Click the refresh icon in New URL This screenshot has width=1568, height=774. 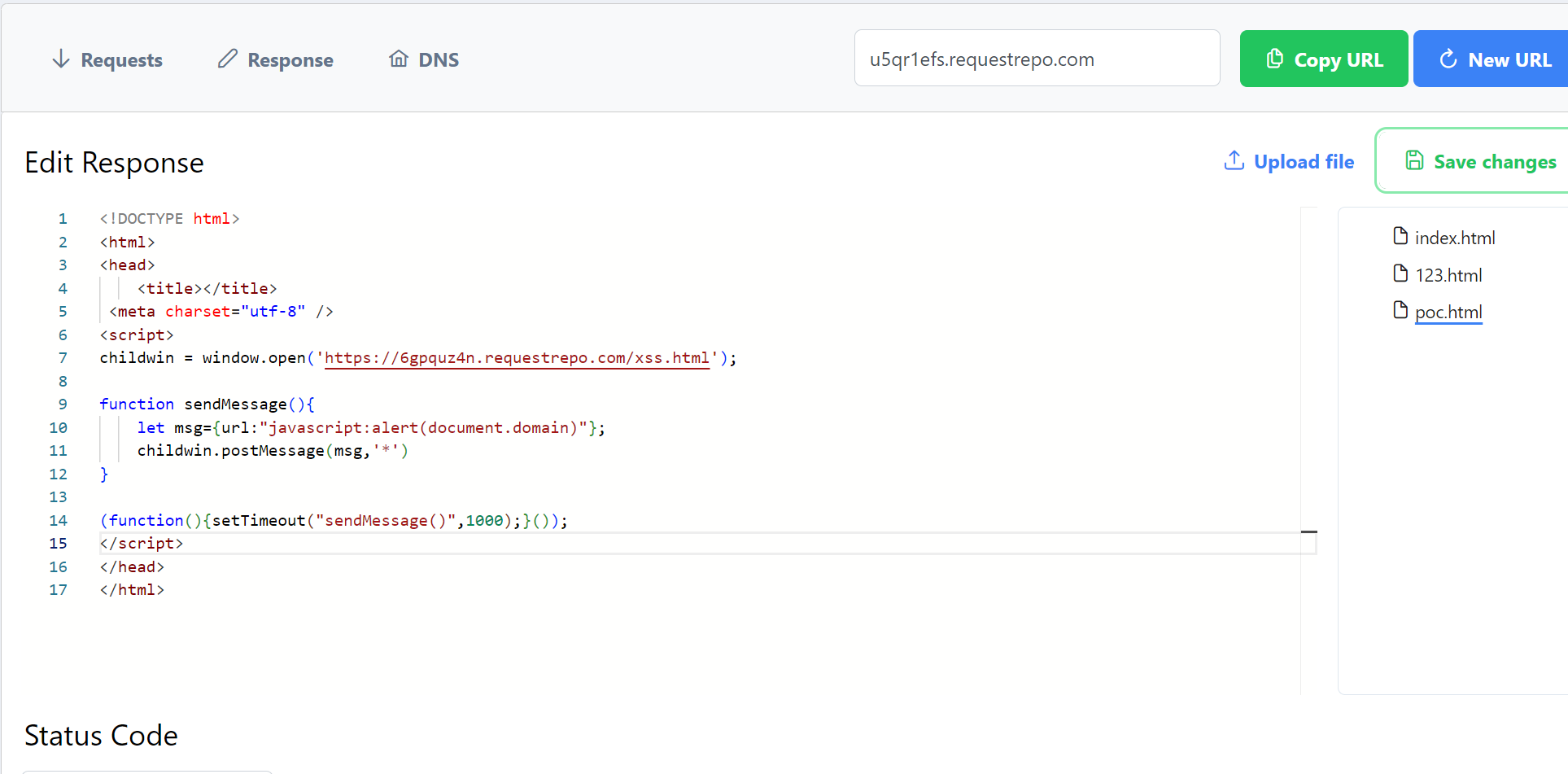coord(1448,59)
